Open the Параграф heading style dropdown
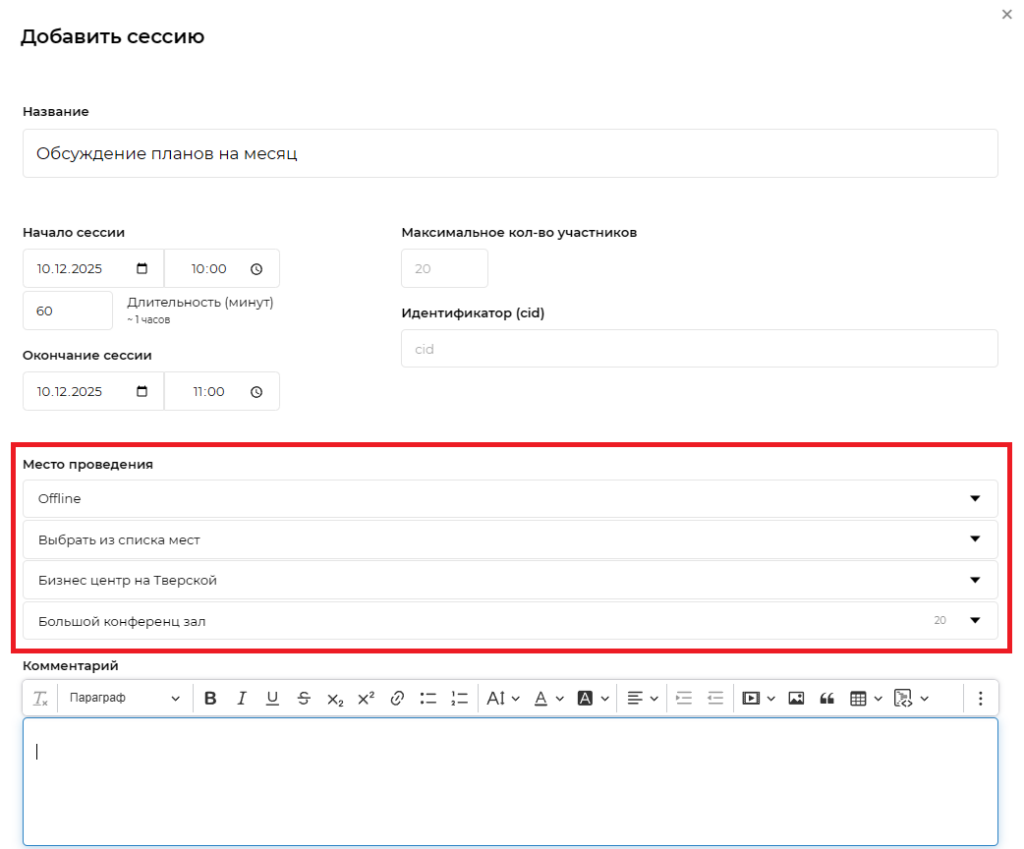This screenshot has height=849, width=1024. (x=125, y=699)
